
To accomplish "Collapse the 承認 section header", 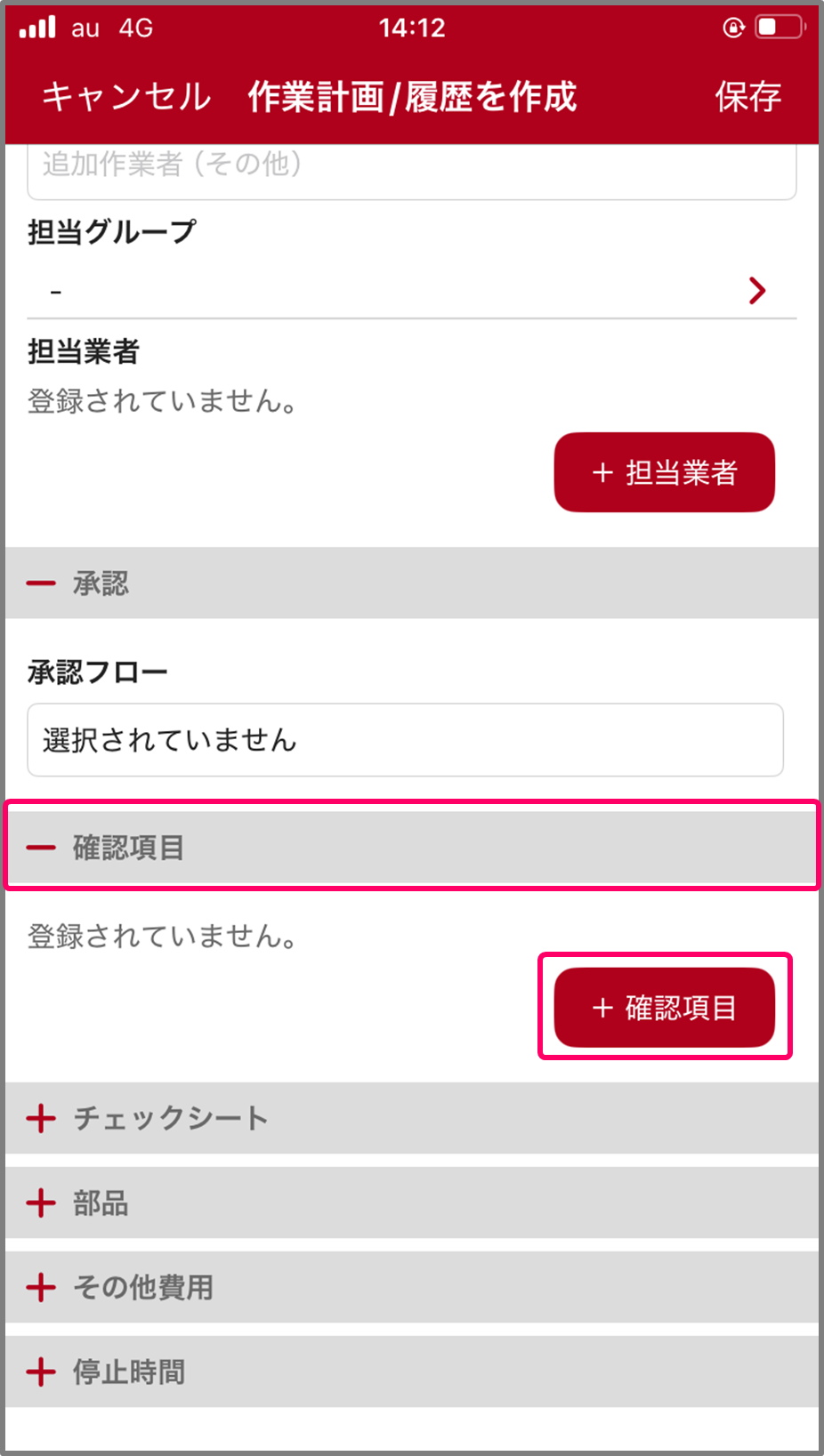I will (411, 583).
